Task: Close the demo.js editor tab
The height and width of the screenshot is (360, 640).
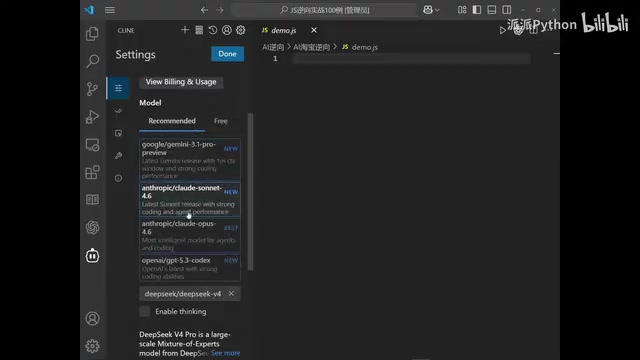Action: pos(314,30)
